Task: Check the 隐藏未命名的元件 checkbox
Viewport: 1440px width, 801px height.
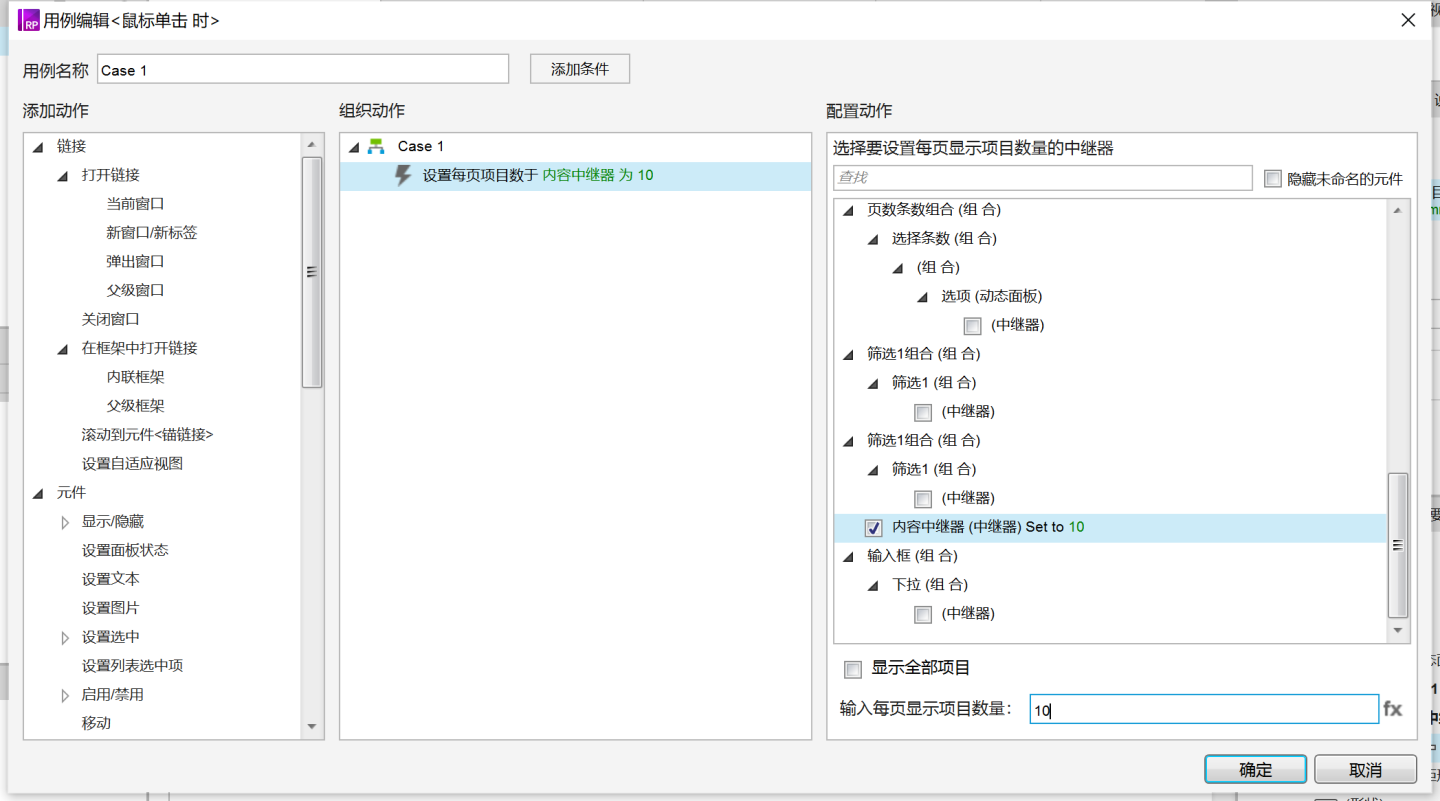Action: 1273,179
